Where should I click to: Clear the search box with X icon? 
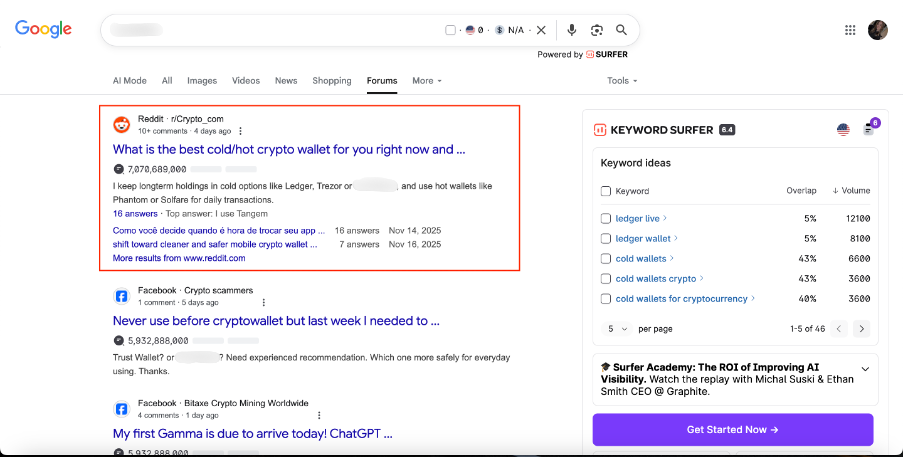(x=541, y=30)
